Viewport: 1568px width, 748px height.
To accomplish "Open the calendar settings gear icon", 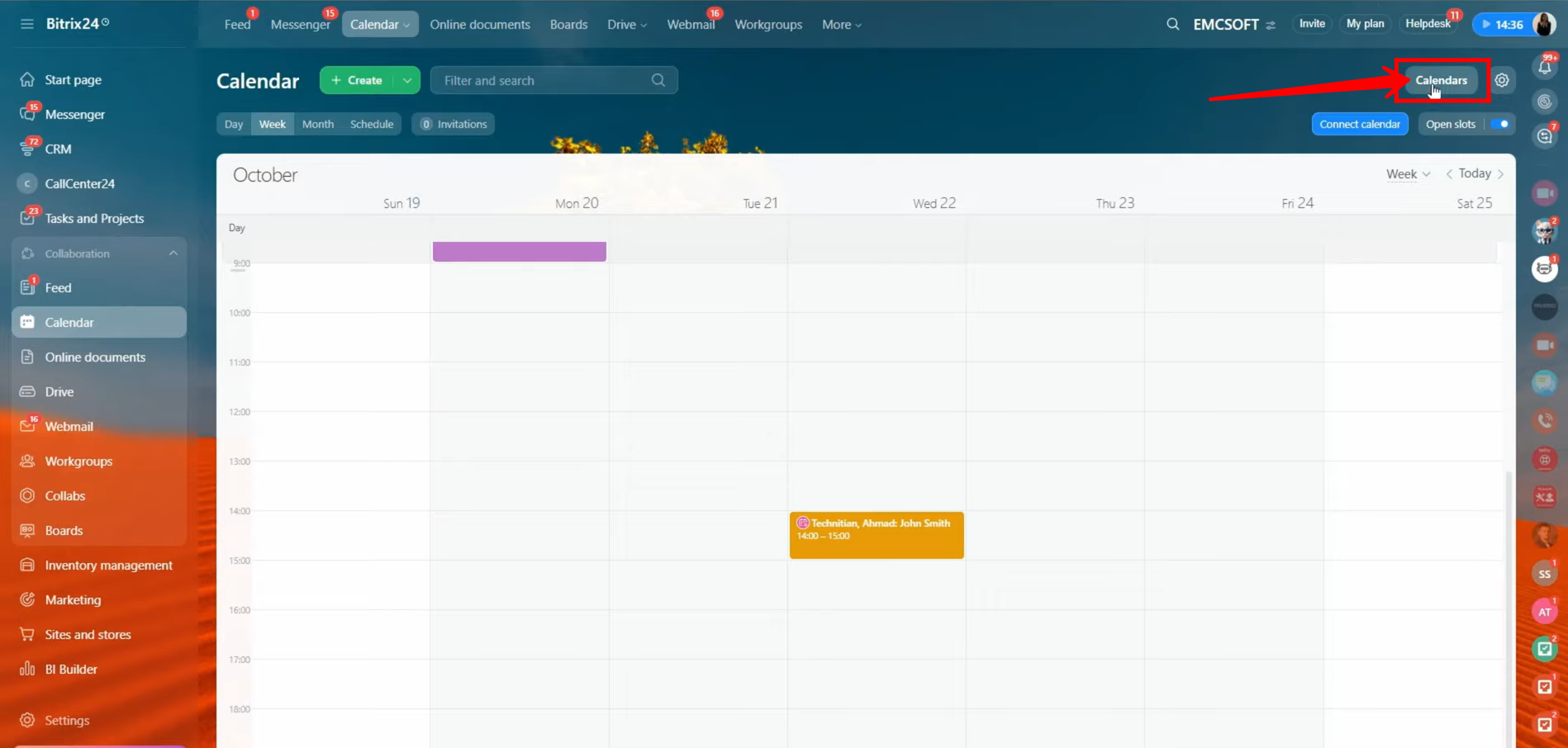I will click(1501, 80).
